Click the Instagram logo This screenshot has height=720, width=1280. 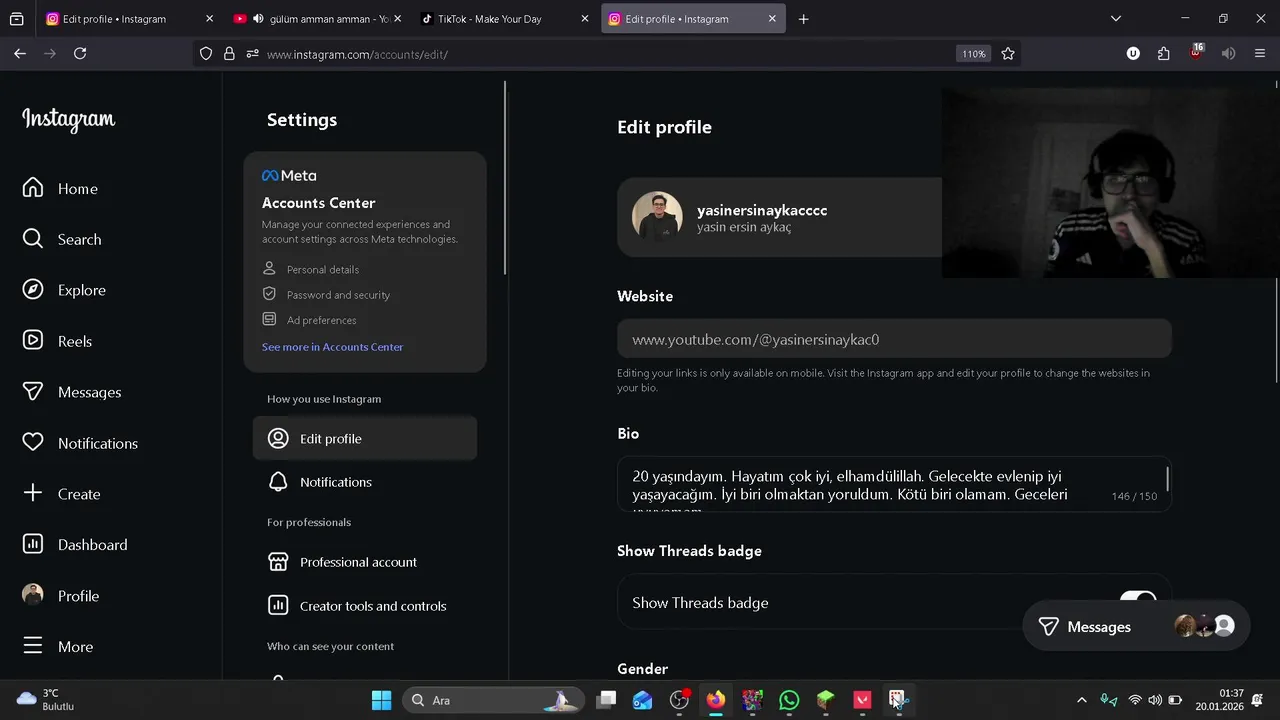coord(69,120)
